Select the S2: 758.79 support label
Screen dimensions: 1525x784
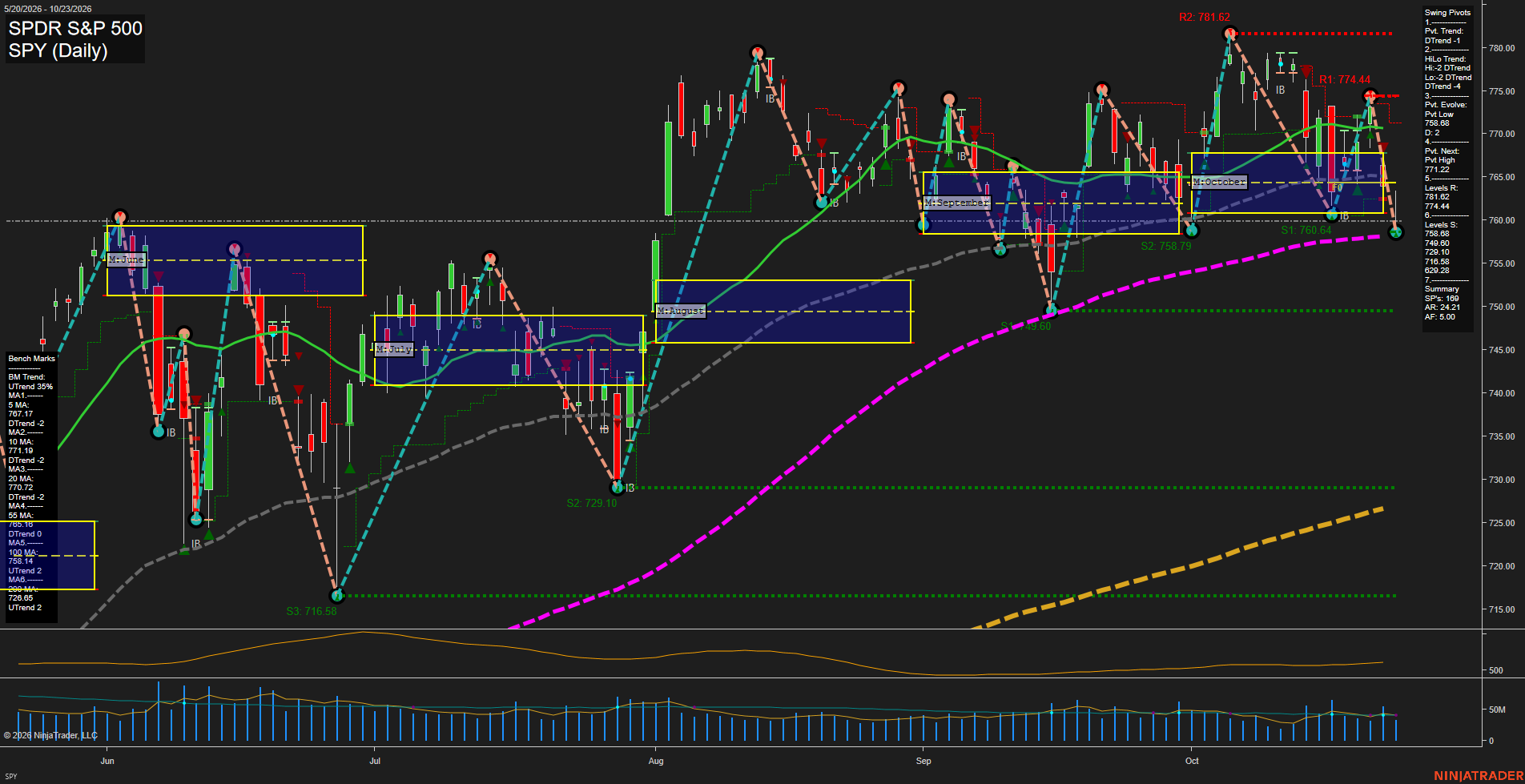(x=1166, y=246)
